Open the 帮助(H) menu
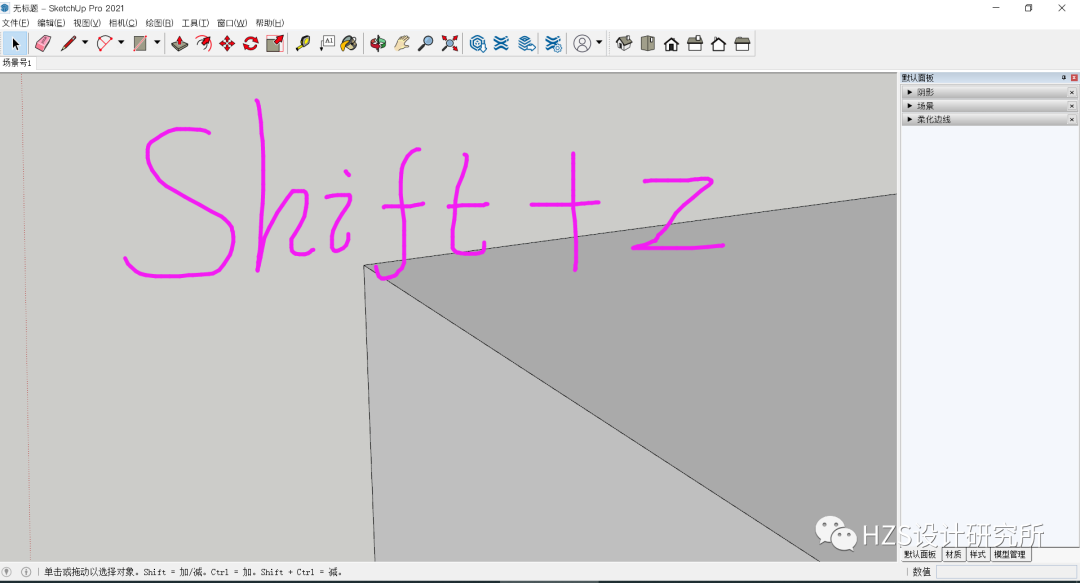1080x583 pixels. tap(269, 23)
